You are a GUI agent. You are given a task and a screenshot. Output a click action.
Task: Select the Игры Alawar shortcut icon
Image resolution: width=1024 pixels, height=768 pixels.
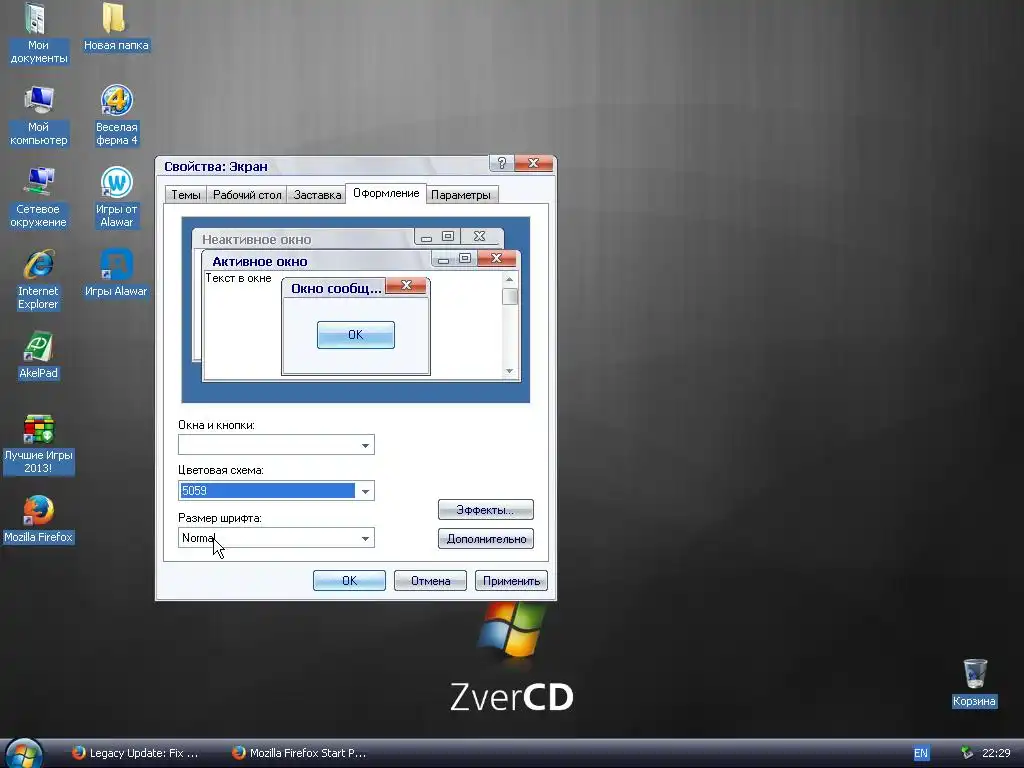[116, 273]
